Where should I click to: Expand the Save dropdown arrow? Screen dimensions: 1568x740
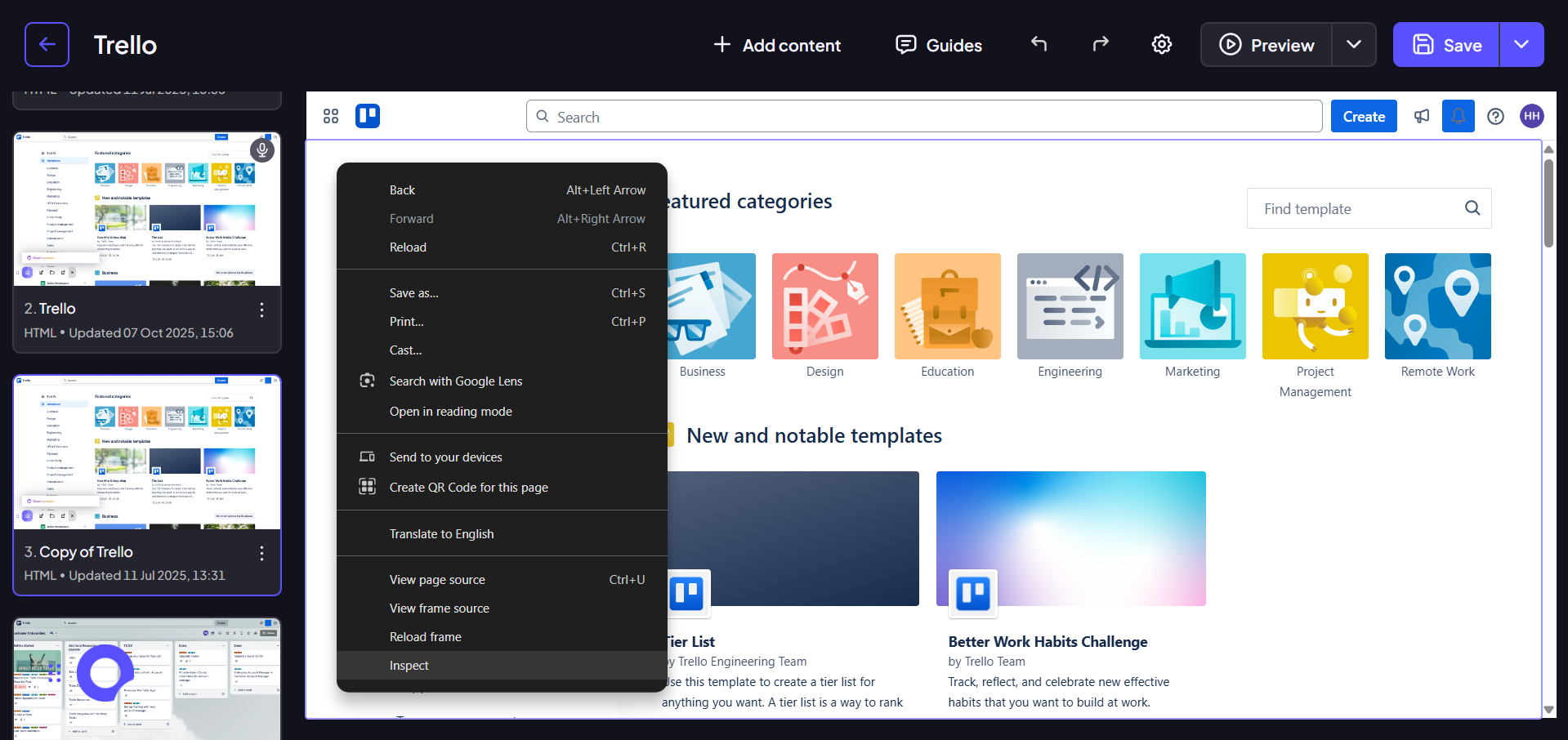pyautogui.click(x=1521, y=44)
